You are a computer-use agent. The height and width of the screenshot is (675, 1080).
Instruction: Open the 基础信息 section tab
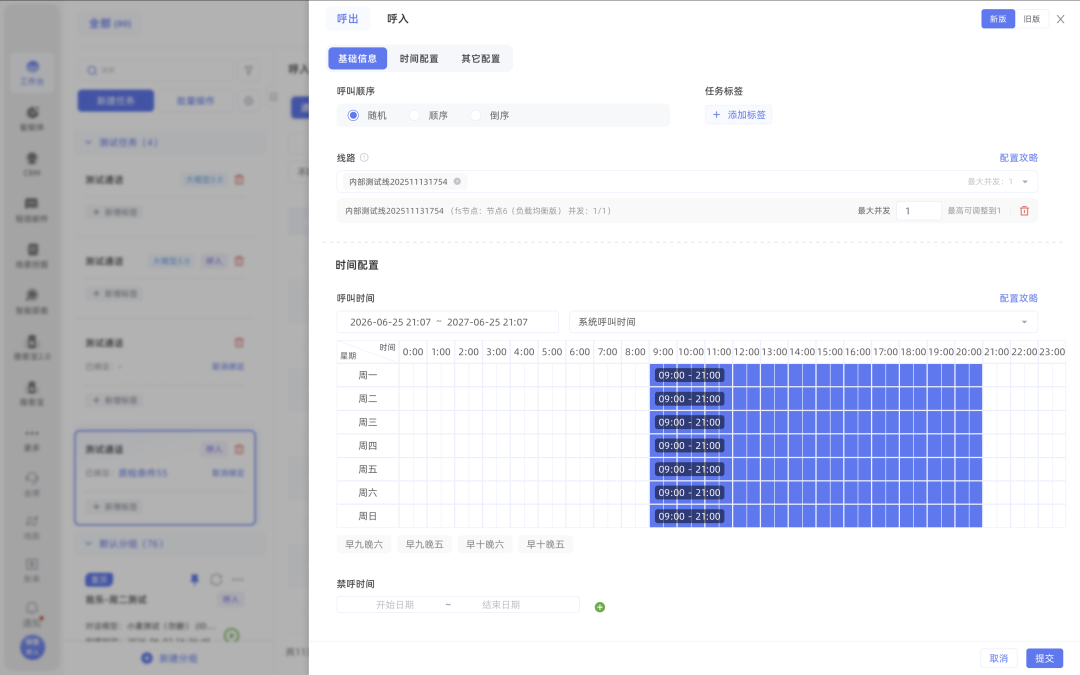coord(357,59)
